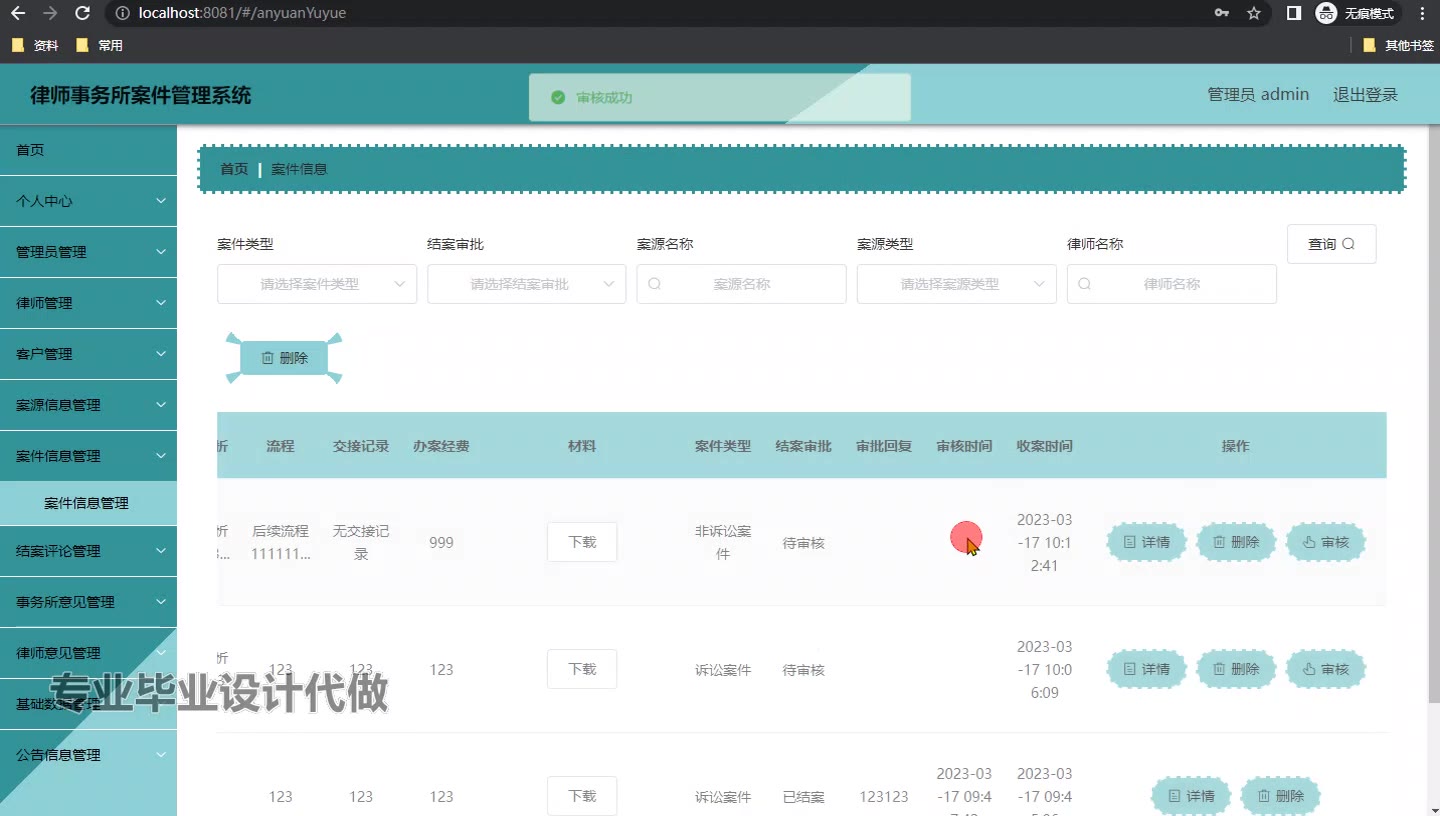Reload the page with refresh icon

coord(83,13)
